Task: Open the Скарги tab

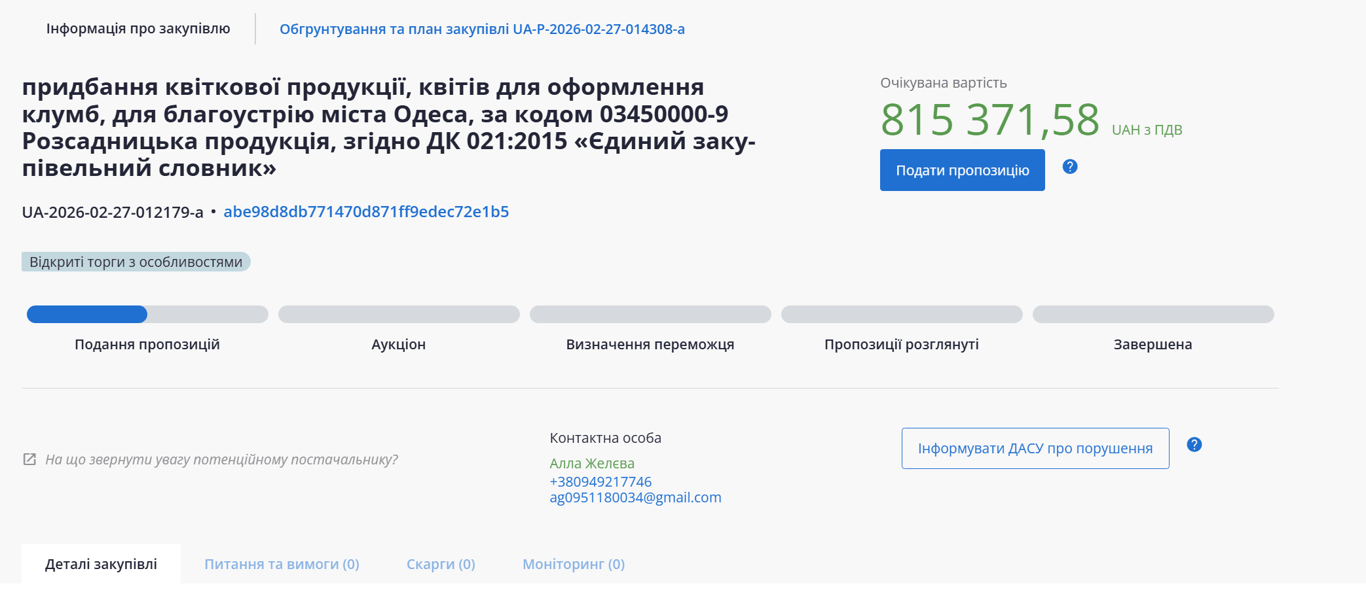Action: point(441,564)
